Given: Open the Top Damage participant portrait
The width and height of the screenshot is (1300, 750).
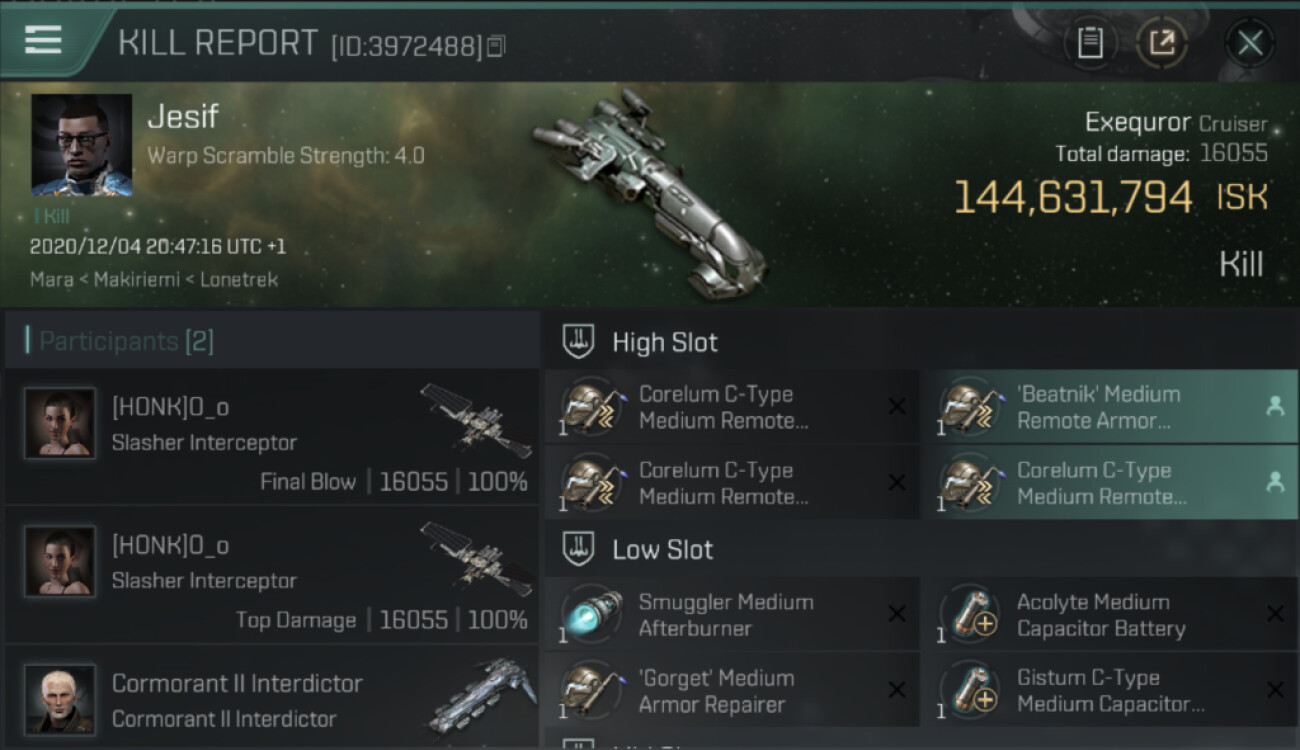Looking at the screenshot, I should [x=60, y=562].
